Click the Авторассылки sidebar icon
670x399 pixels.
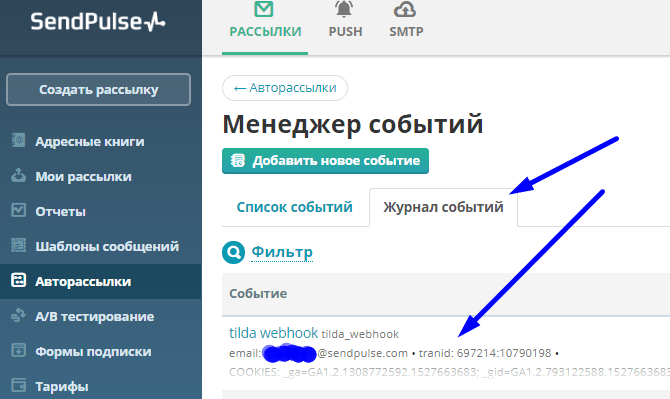tap(18, 281)
